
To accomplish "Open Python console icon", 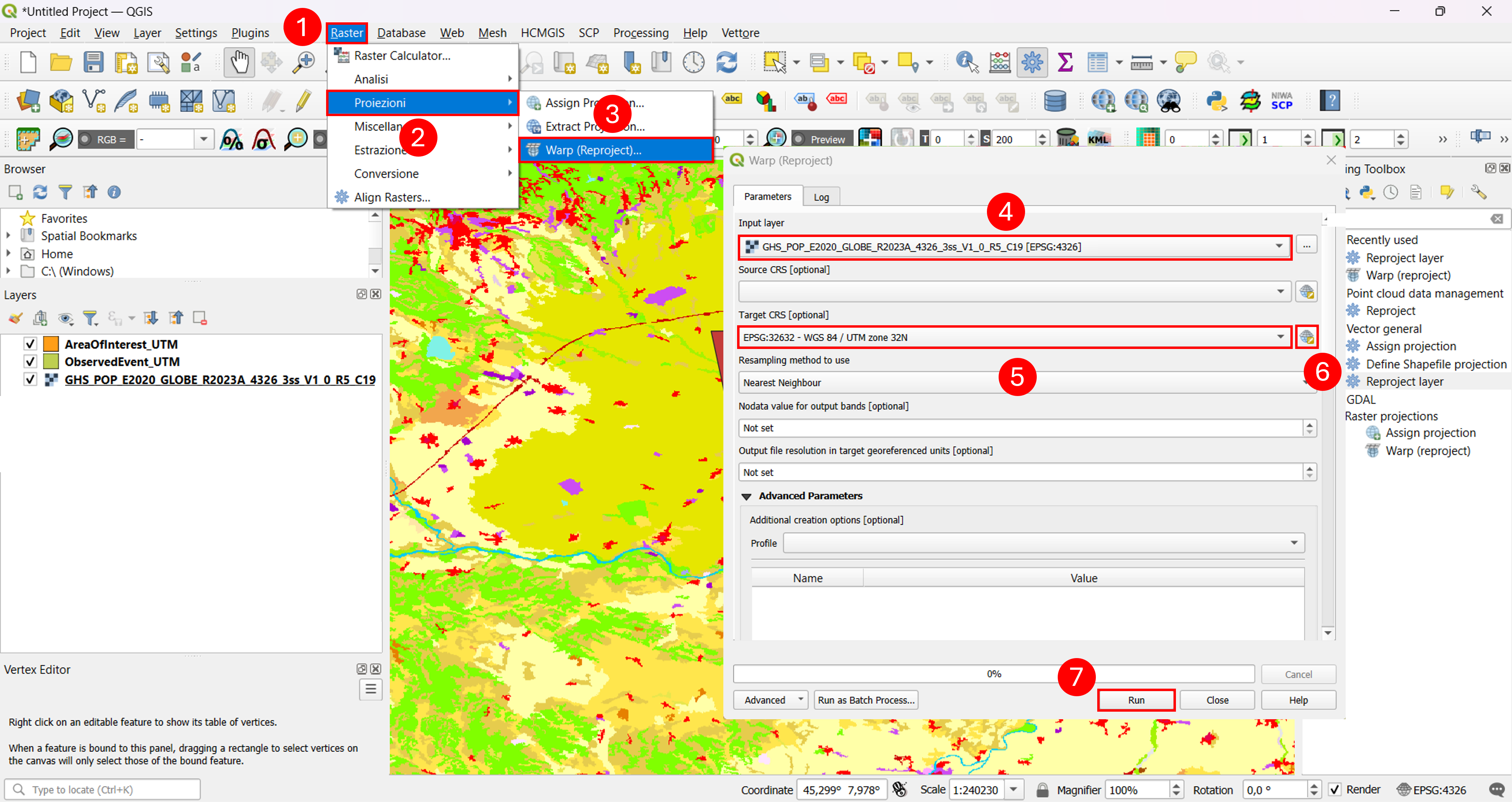I will (x=1217, y=101).
